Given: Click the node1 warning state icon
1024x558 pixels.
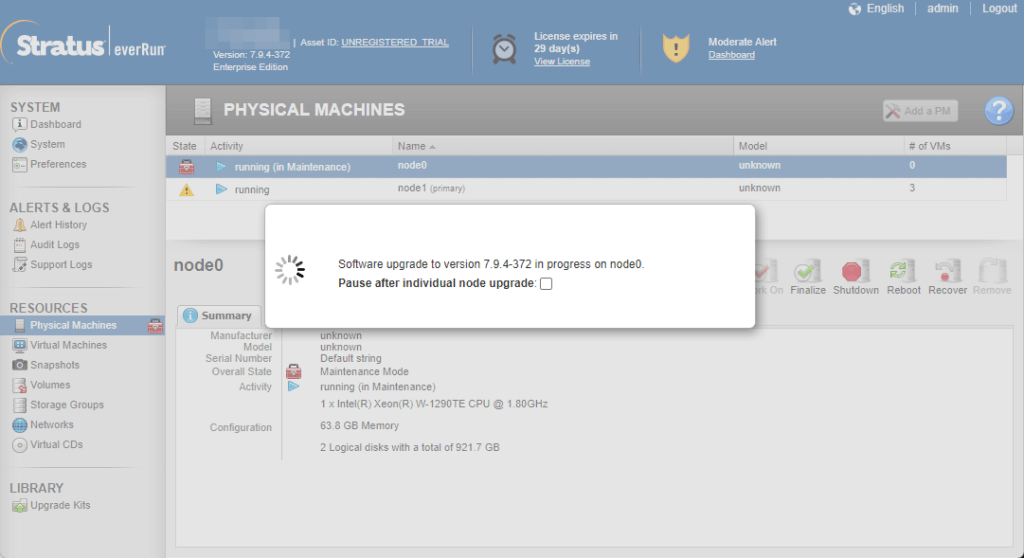Looking at the screenshot, I should point(186,189).
